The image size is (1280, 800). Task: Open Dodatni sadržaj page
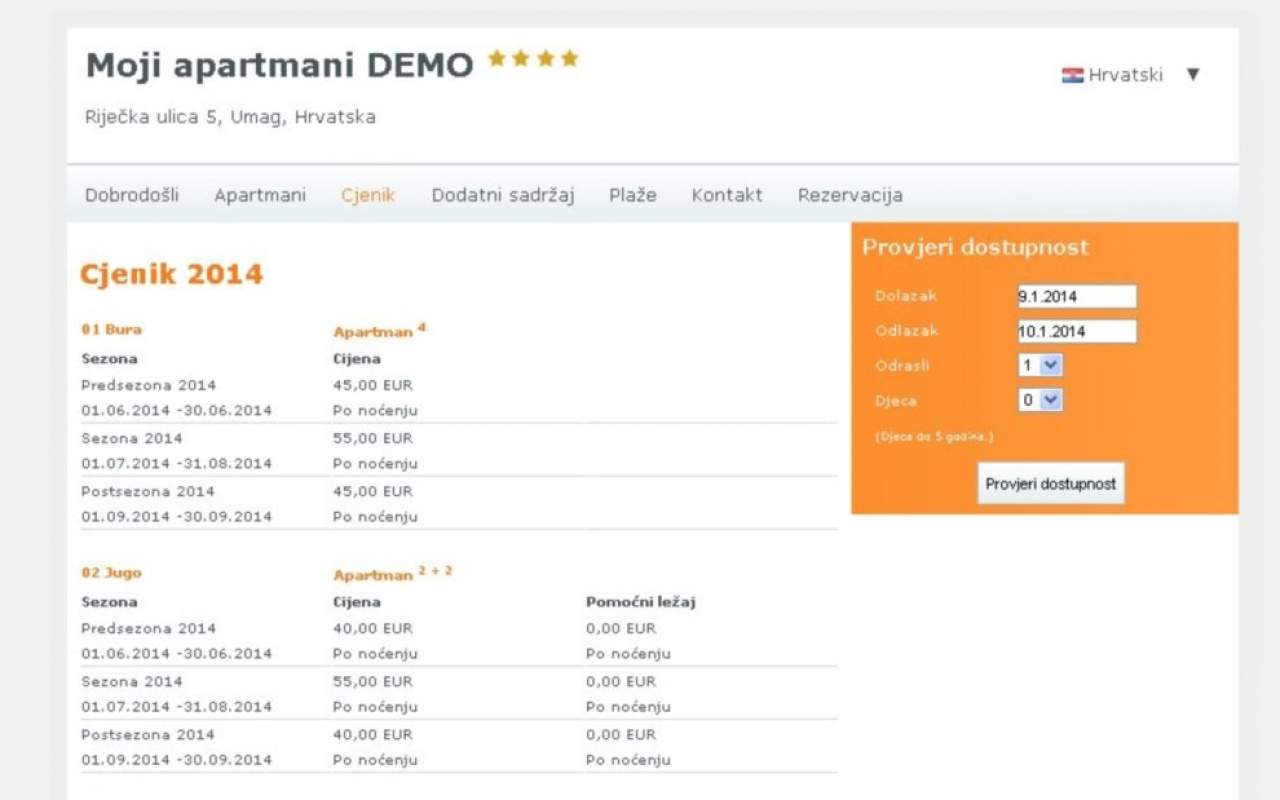click(503, 195)
